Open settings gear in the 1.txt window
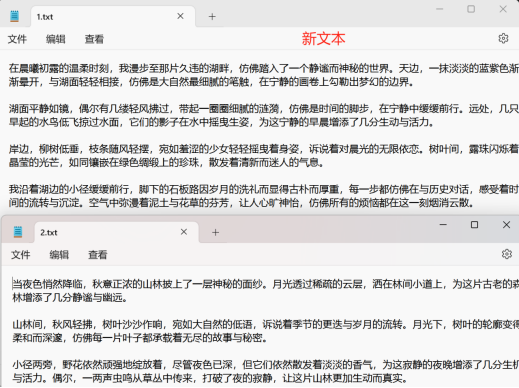This screenshot has width=519, height=388. coord(503,38)
